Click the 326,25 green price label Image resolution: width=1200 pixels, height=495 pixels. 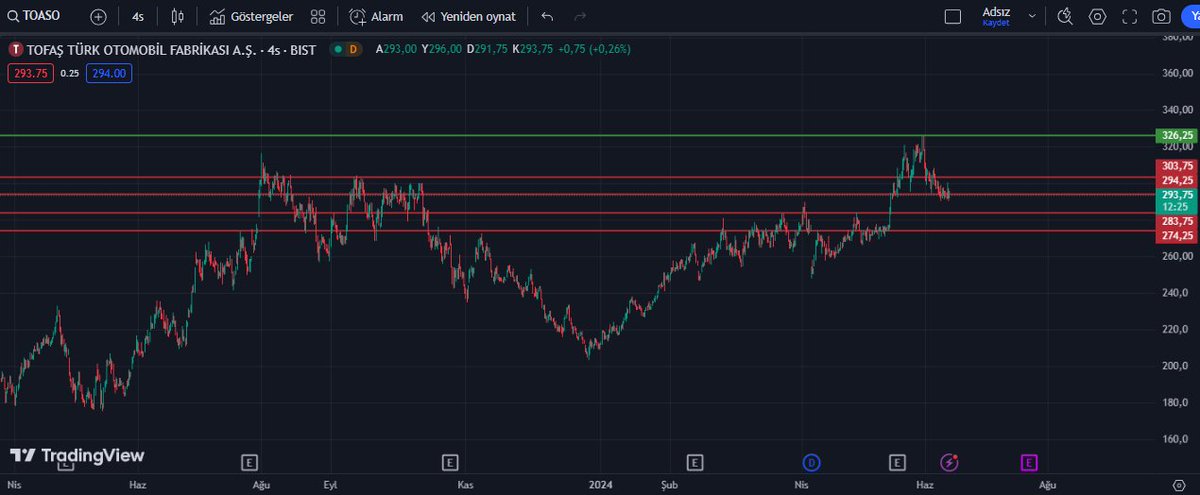coord(1177,135)
